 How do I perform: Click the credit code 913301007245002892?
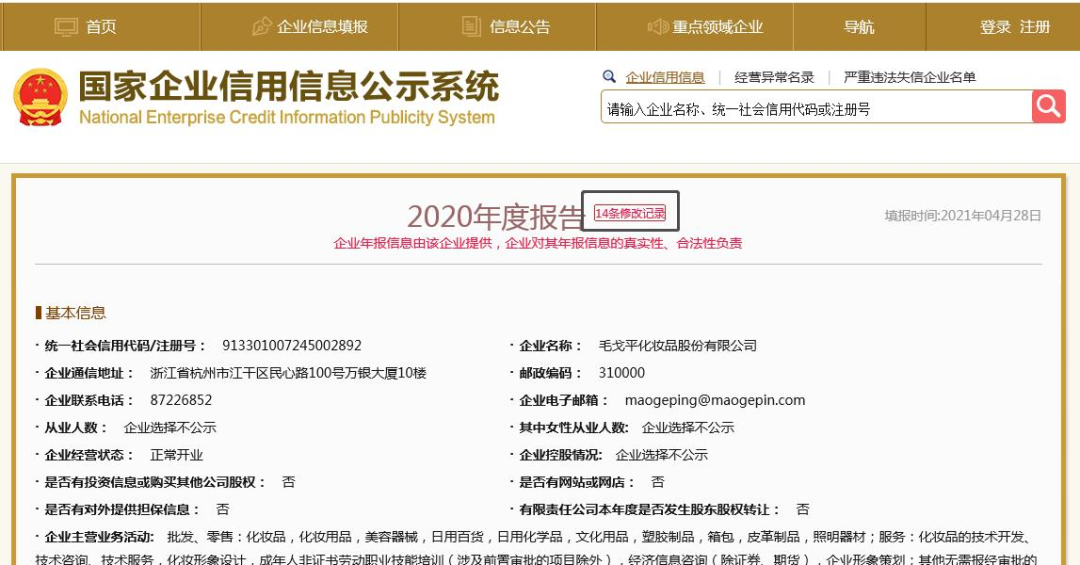pos(291,345)
